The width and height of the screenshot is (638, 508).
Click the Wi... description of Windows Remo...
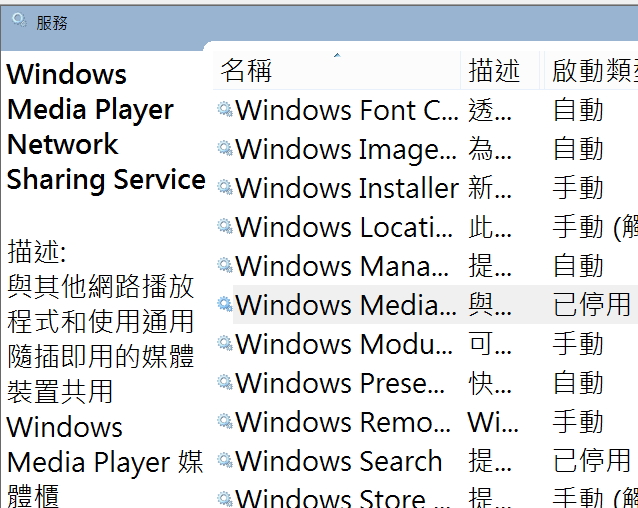pyautogui.click(x=493, y=422)
